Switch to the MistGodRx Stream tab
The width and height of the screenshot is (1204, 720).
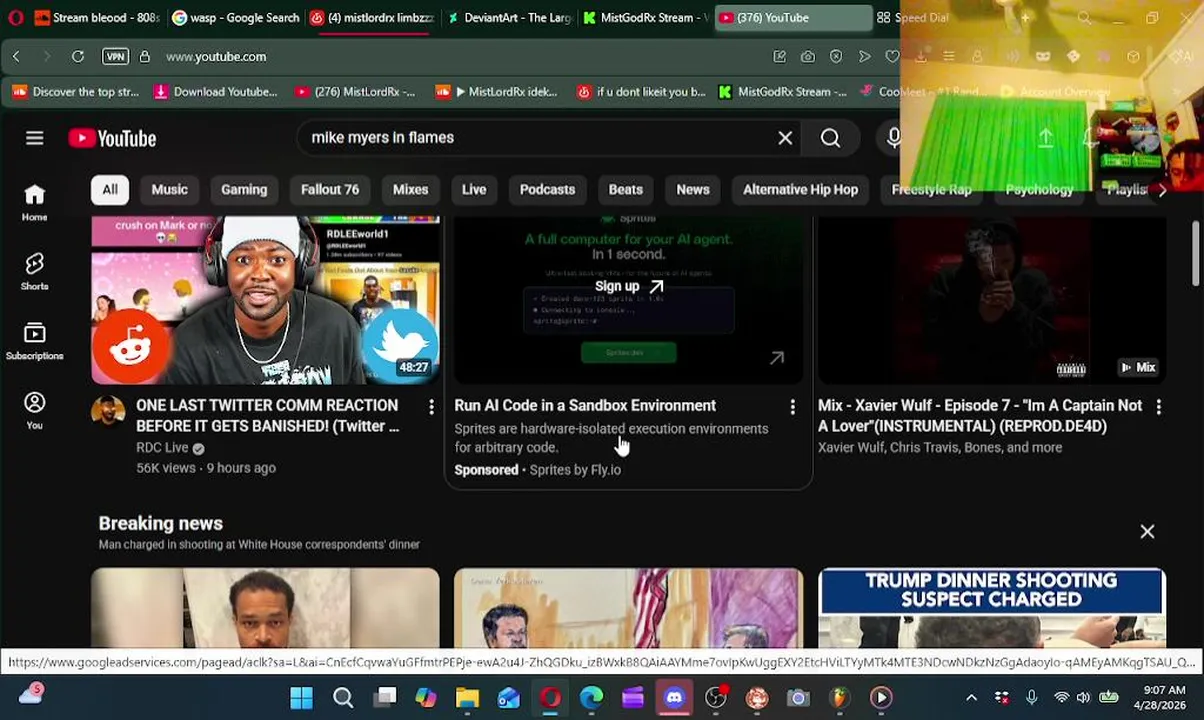point(646,17)
